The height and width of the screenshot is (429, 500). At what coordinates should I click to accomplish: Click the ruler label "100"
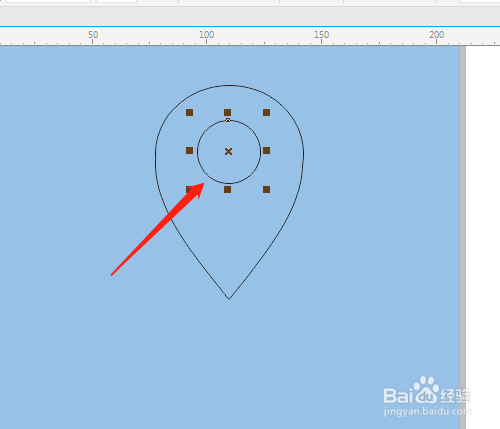tap(206, 35)
